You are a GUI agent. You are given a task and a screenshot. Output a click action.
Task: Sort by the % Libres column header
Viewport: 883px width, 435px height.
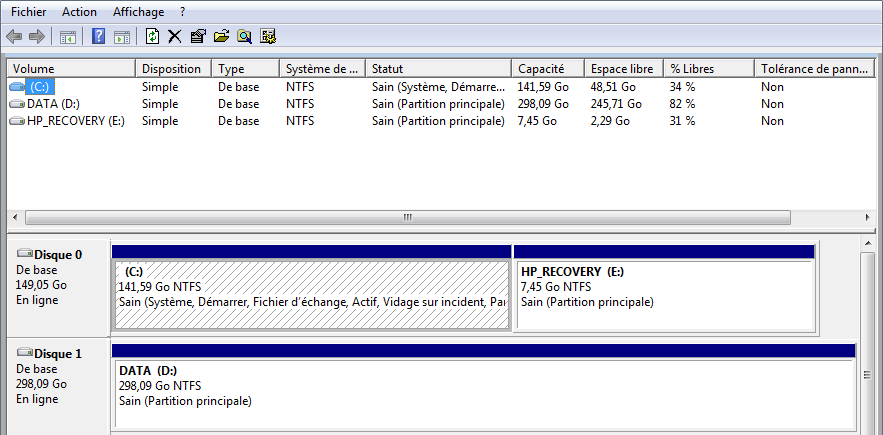(709, 69)
